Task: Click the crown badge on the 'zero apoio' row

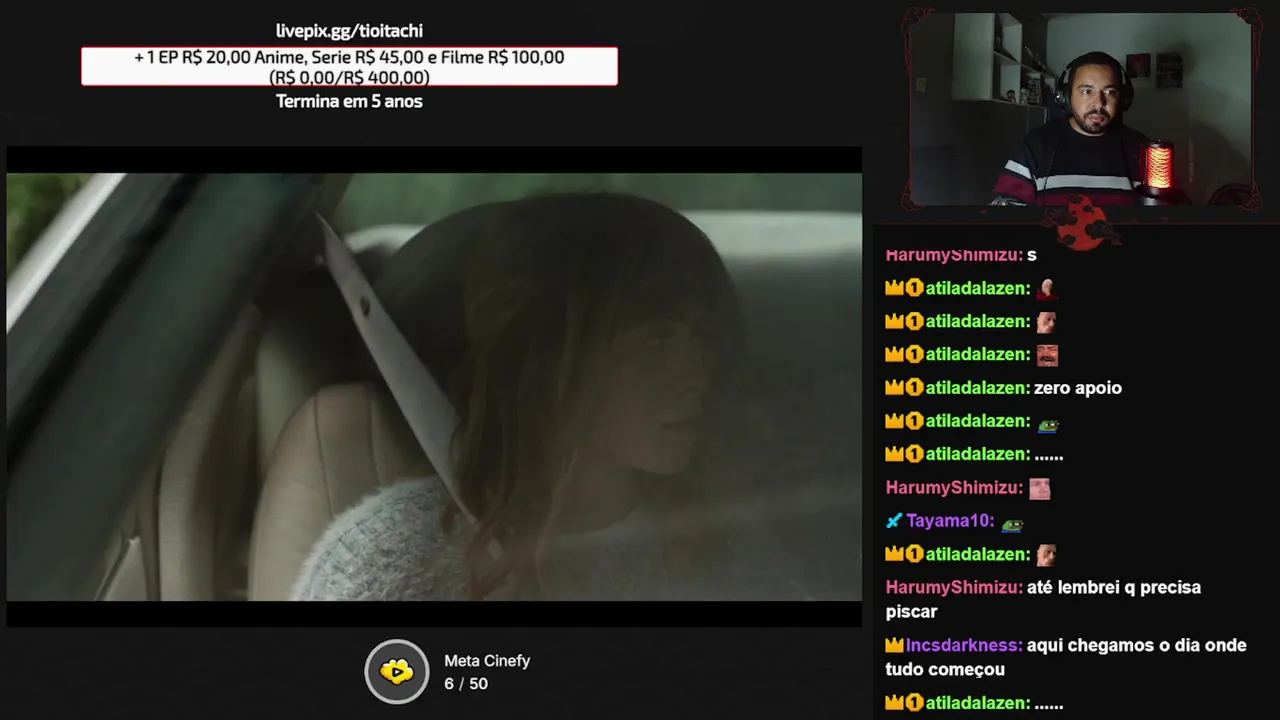Action: click(894, 388)
